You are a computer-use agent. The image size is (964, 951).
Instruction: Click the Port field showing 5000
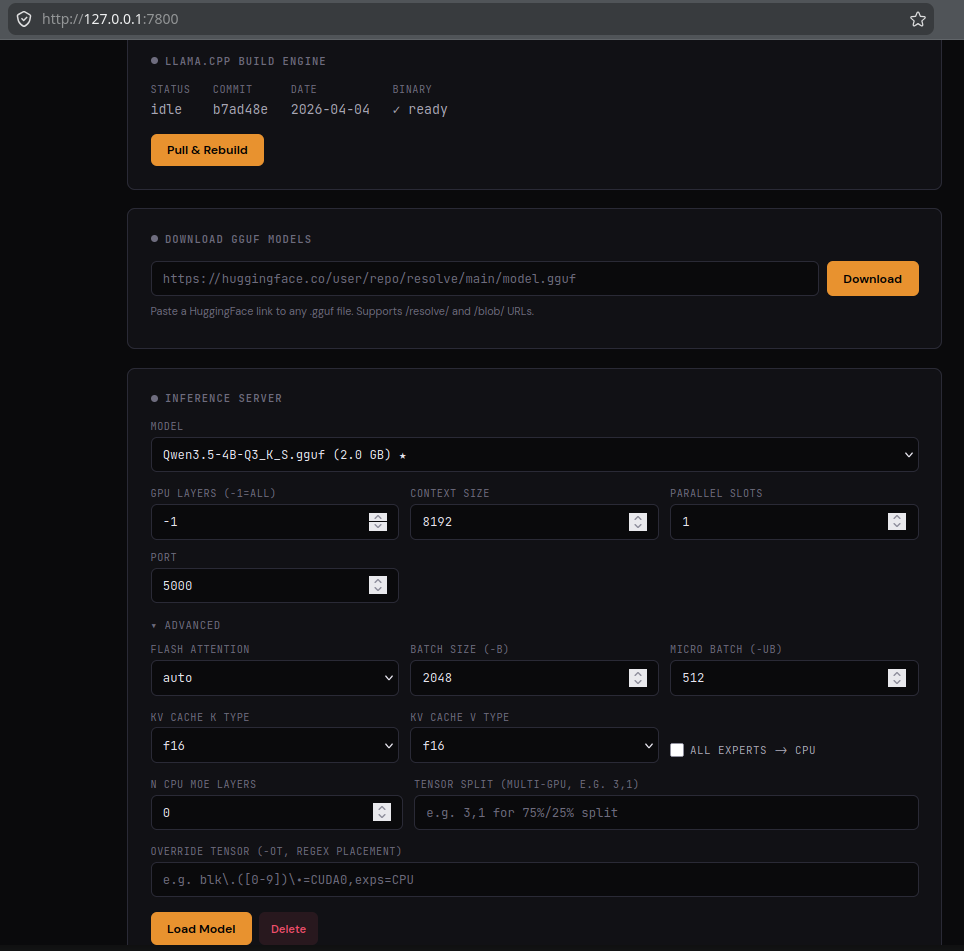(x=274, y=585)
